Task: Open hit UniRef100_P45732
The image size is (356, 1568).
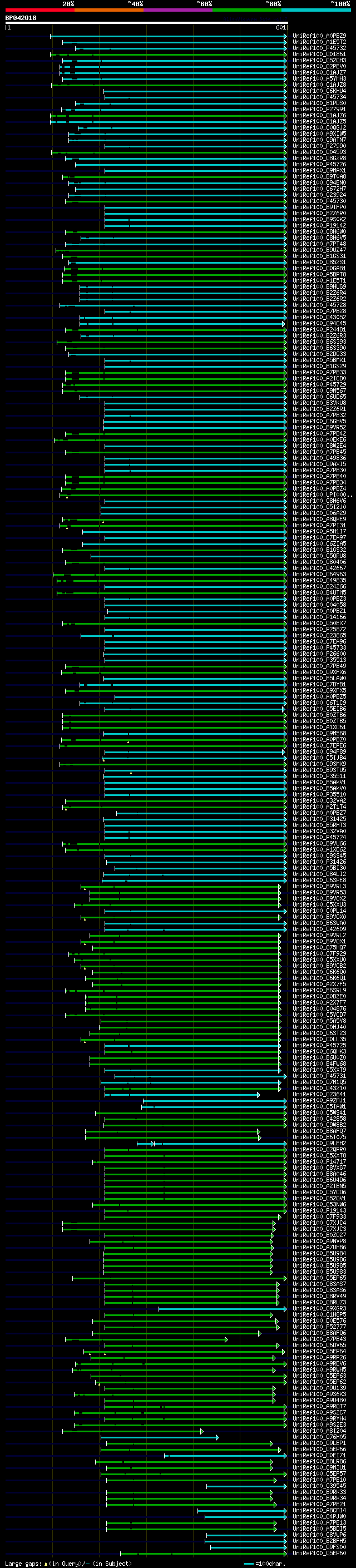Action: tap(319, 48)
